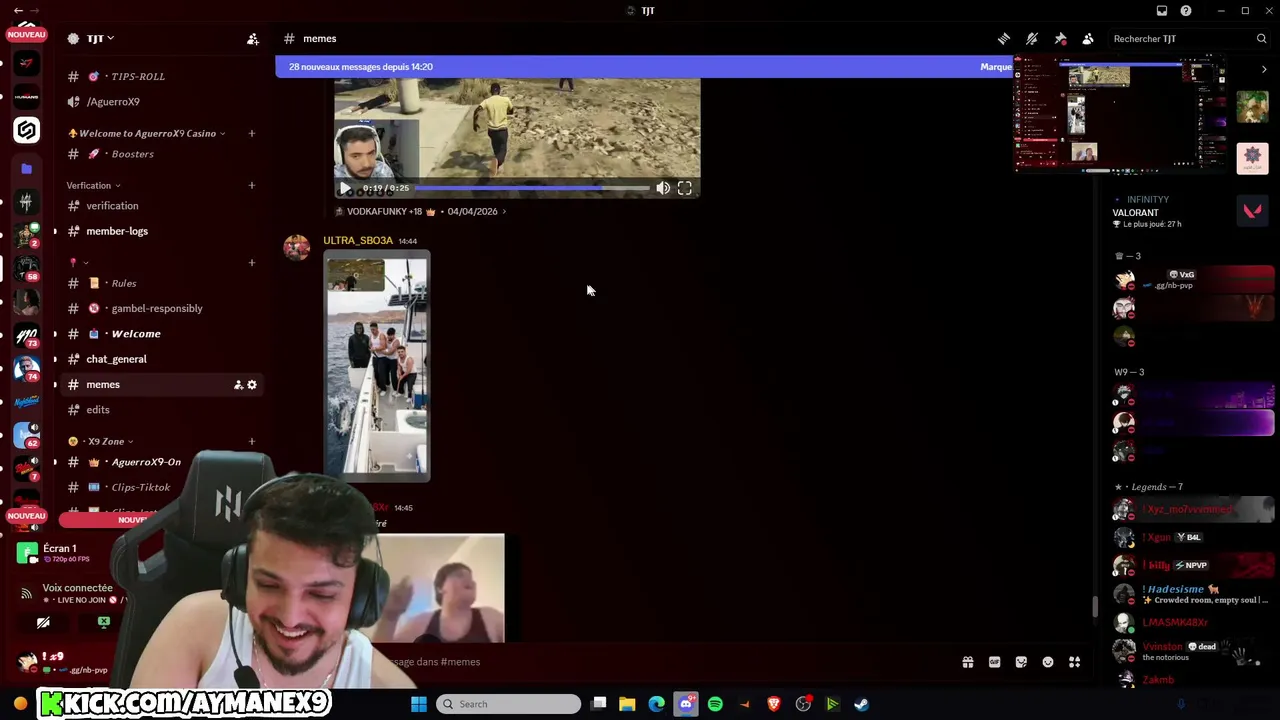This screenshot has height=720, width=1280.
Task: Join the /AguerroX9 voice channel
Action: 113,102
